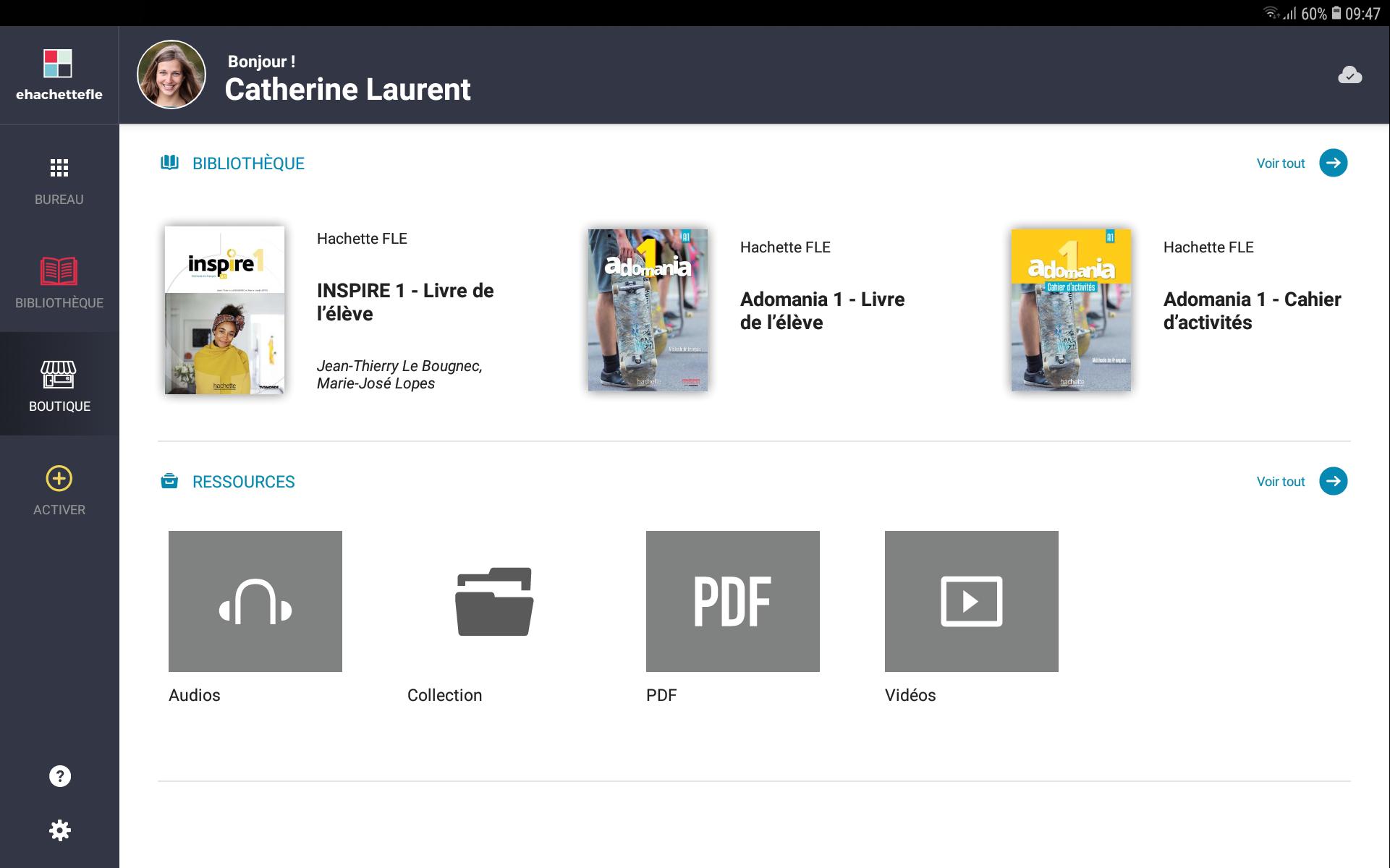This screenshot has height=868, width=1390.
Task: Open the Inspire 1 book cover
Action: tap(224, 310)
